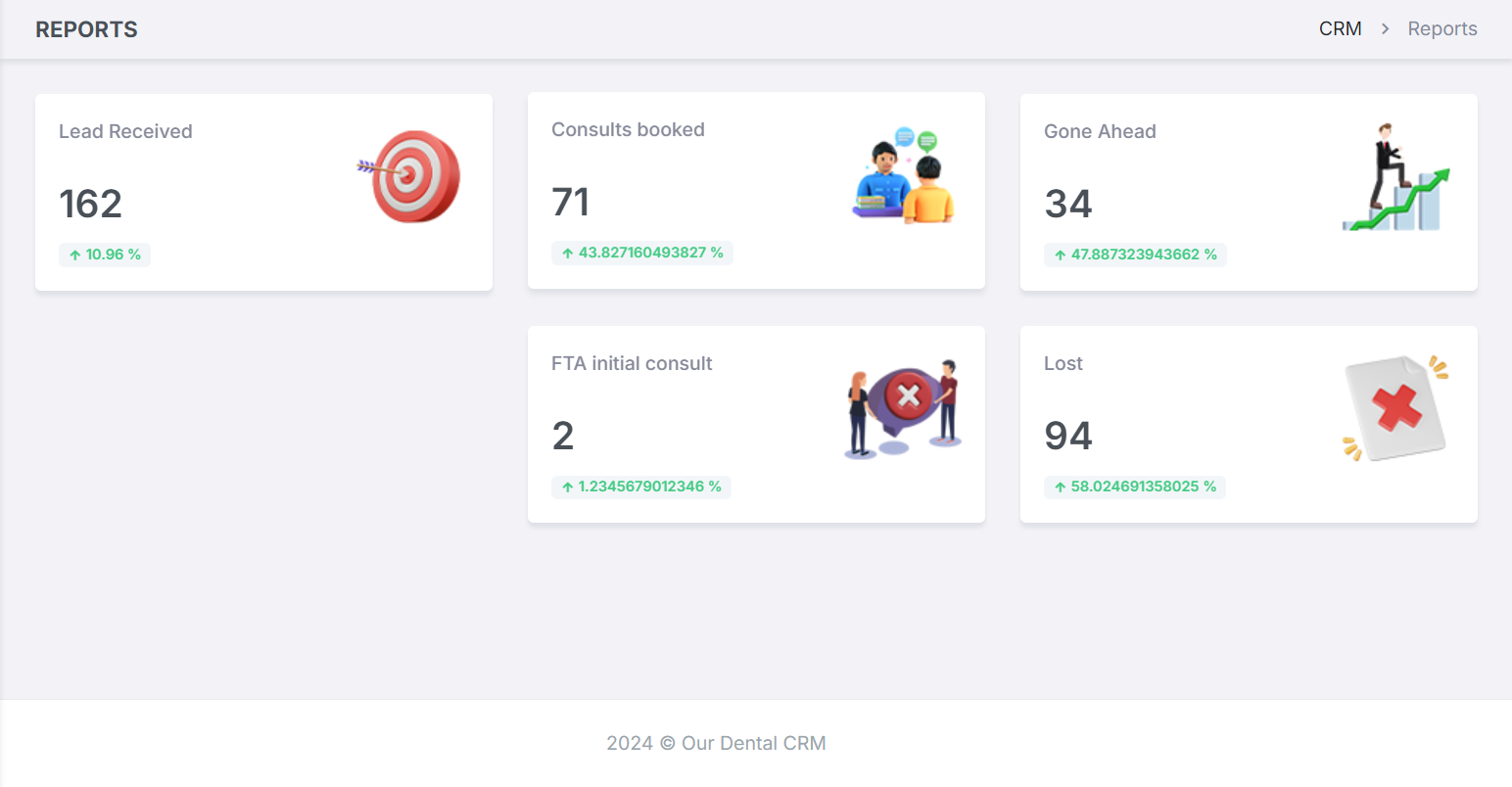Click the up arrow beside 10.96 %
The image size is (1512, 787).
pyautogui.click(x=75, y=255)
